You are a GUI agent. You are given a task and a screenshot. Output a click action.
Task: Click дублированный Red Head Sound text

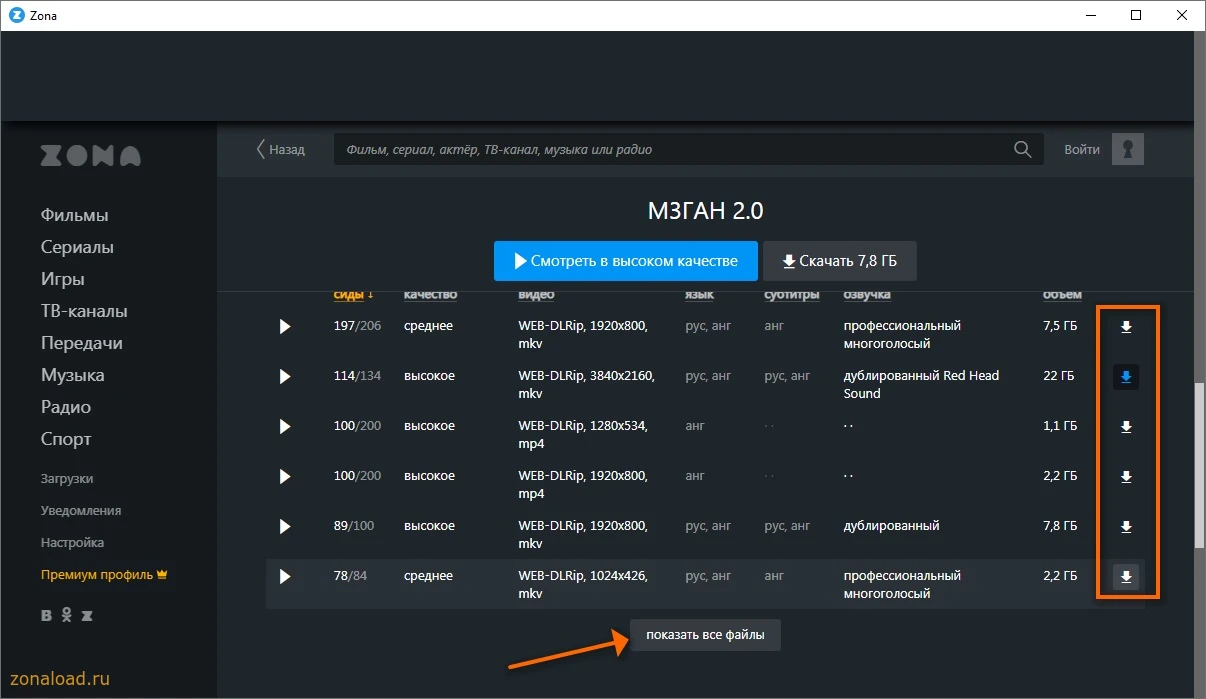point(921,385)
